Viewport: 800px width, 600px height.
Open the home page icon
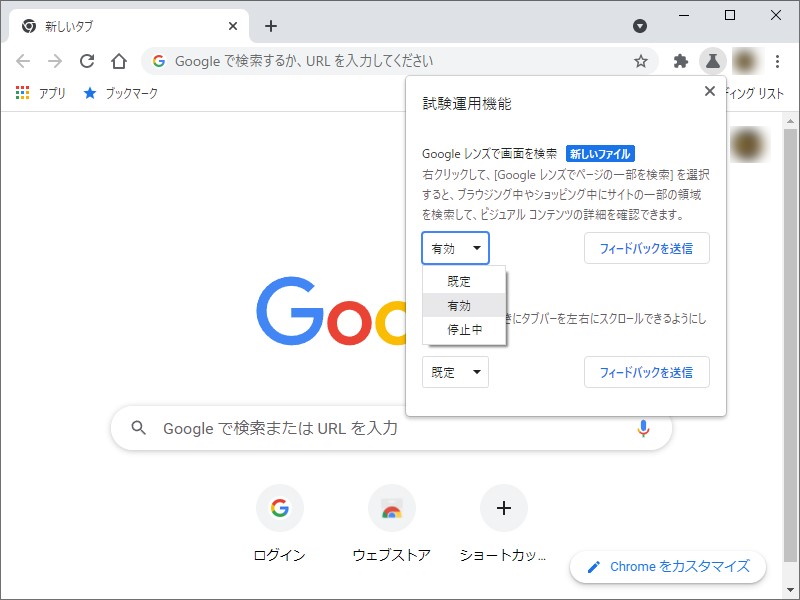pyautogui.click(x=118, y=60)
